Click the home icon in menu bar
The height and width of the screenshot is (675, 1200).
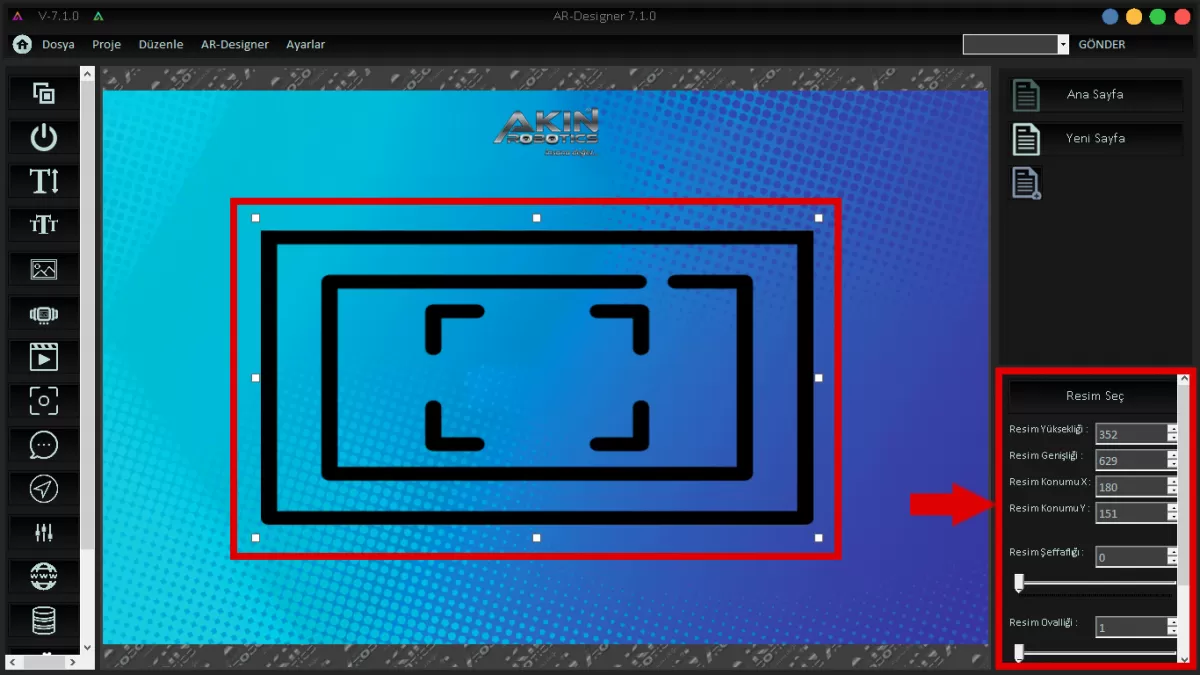point(22,45)
